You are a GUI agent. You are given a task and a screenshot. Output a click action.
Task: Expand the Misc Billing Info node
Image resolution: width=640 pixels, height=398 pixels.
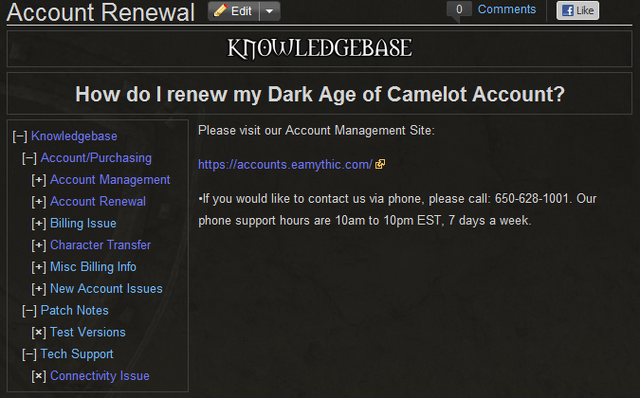(39, 267)
